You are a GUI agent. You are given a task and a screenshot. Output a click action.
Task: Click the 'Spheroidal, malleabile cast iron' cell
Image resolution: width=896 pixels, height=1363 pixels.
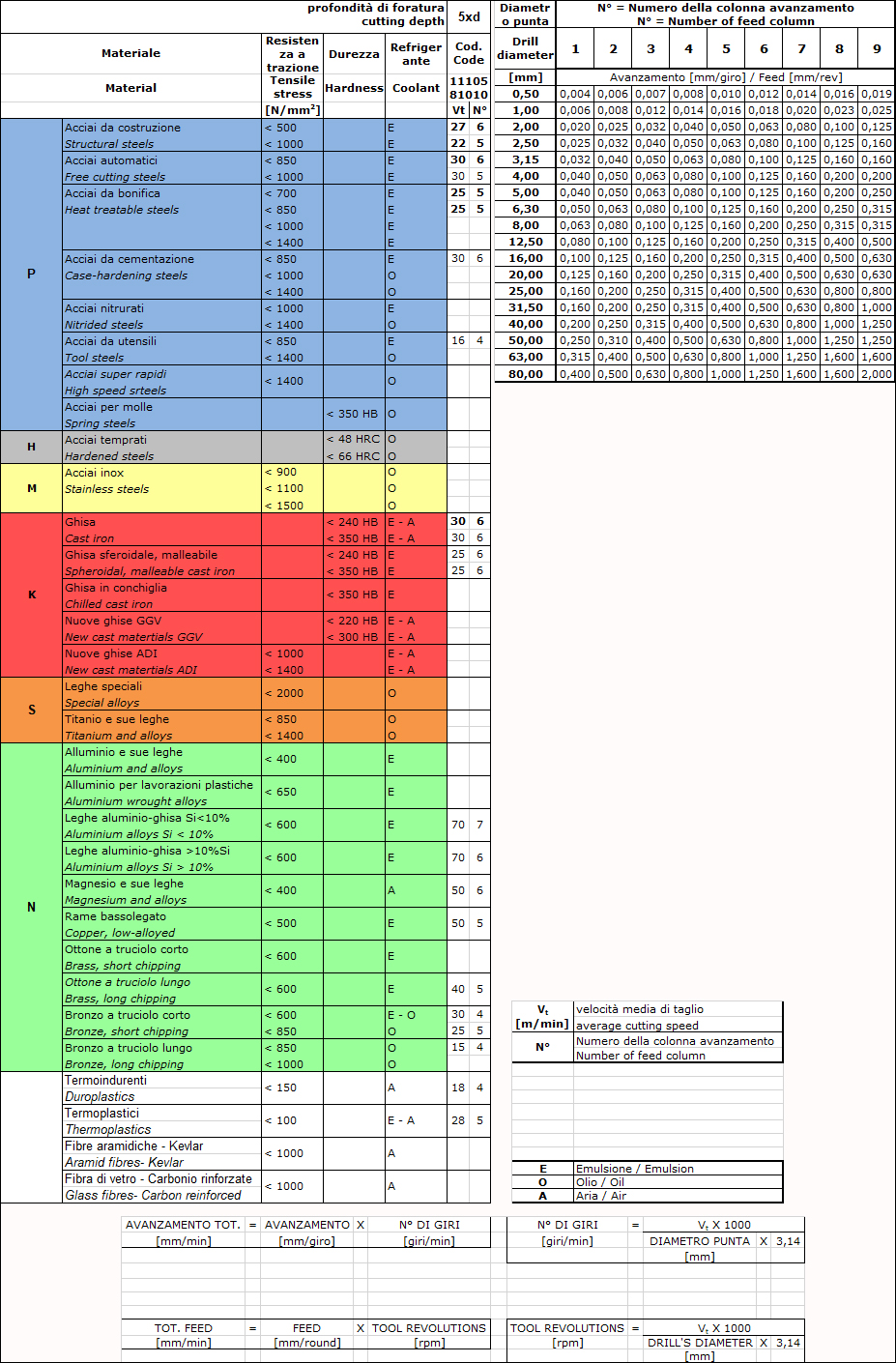pos(162,571)
